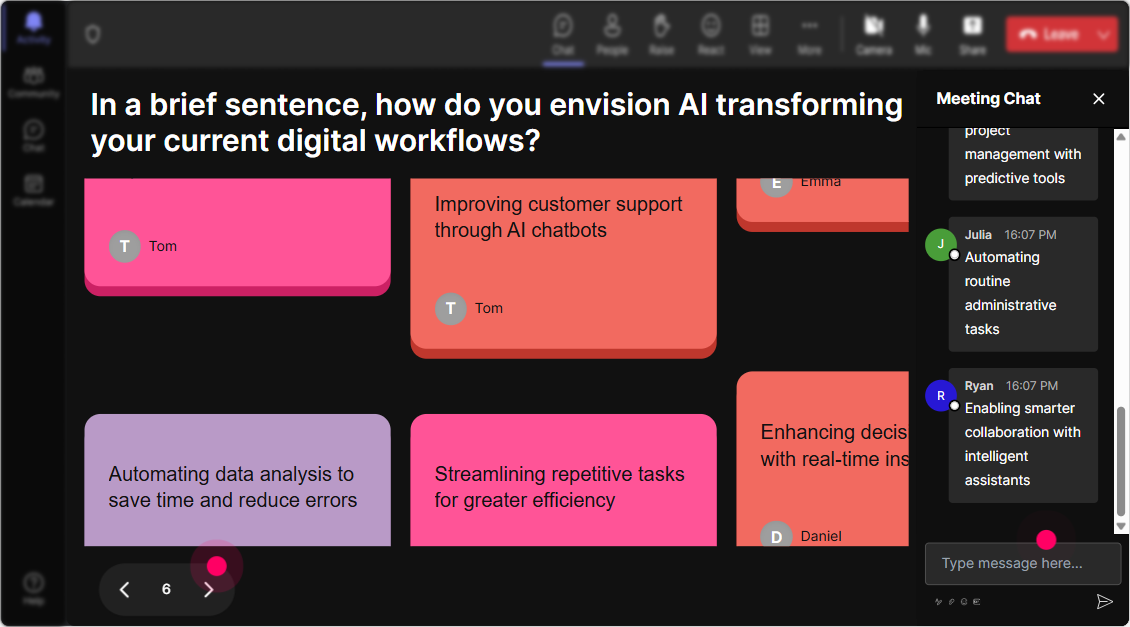
Task: Select the Improving customer support response card
Action: point(564,268)
